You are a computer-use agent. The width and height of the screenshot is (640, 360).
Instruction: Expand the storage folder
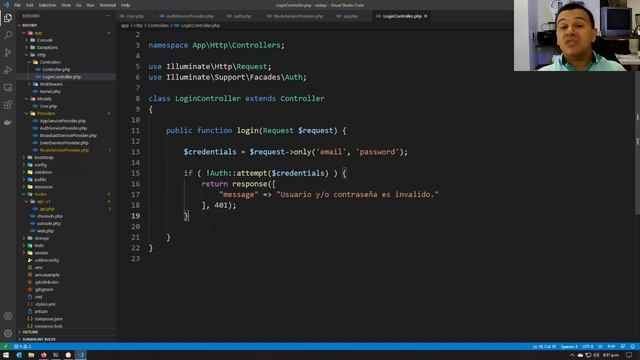[42, 238]
